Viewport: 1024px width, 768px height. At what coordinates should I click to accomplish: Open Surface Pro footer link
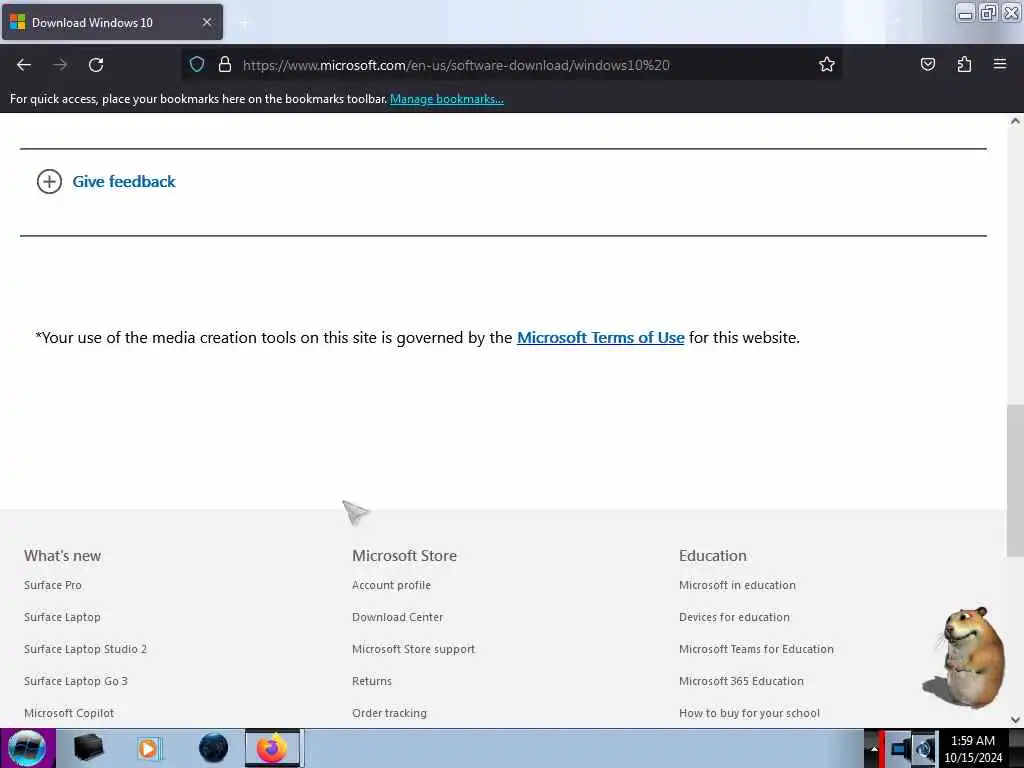[x=53, y=585]
